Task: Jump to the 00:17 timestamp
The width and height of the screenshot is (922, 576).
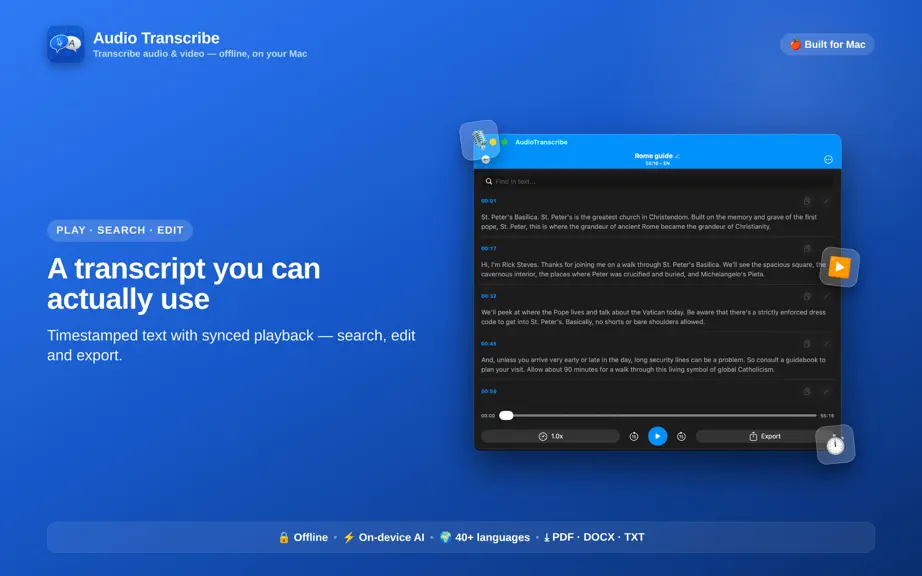Action: [489, 249]
